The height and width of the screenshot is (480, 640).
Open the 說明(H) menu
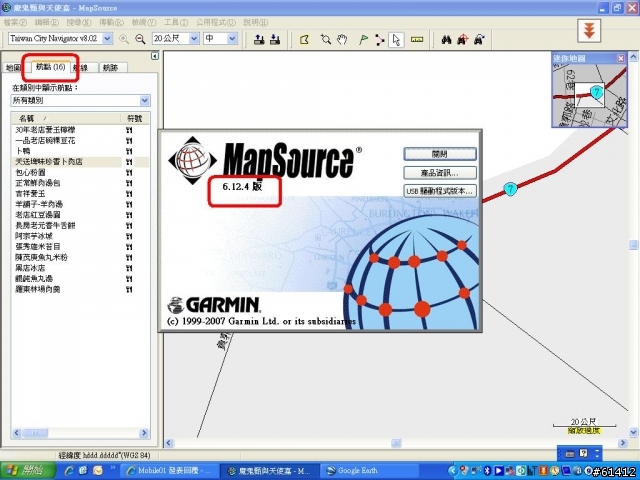pyautogui.click(x=256, y=22)
